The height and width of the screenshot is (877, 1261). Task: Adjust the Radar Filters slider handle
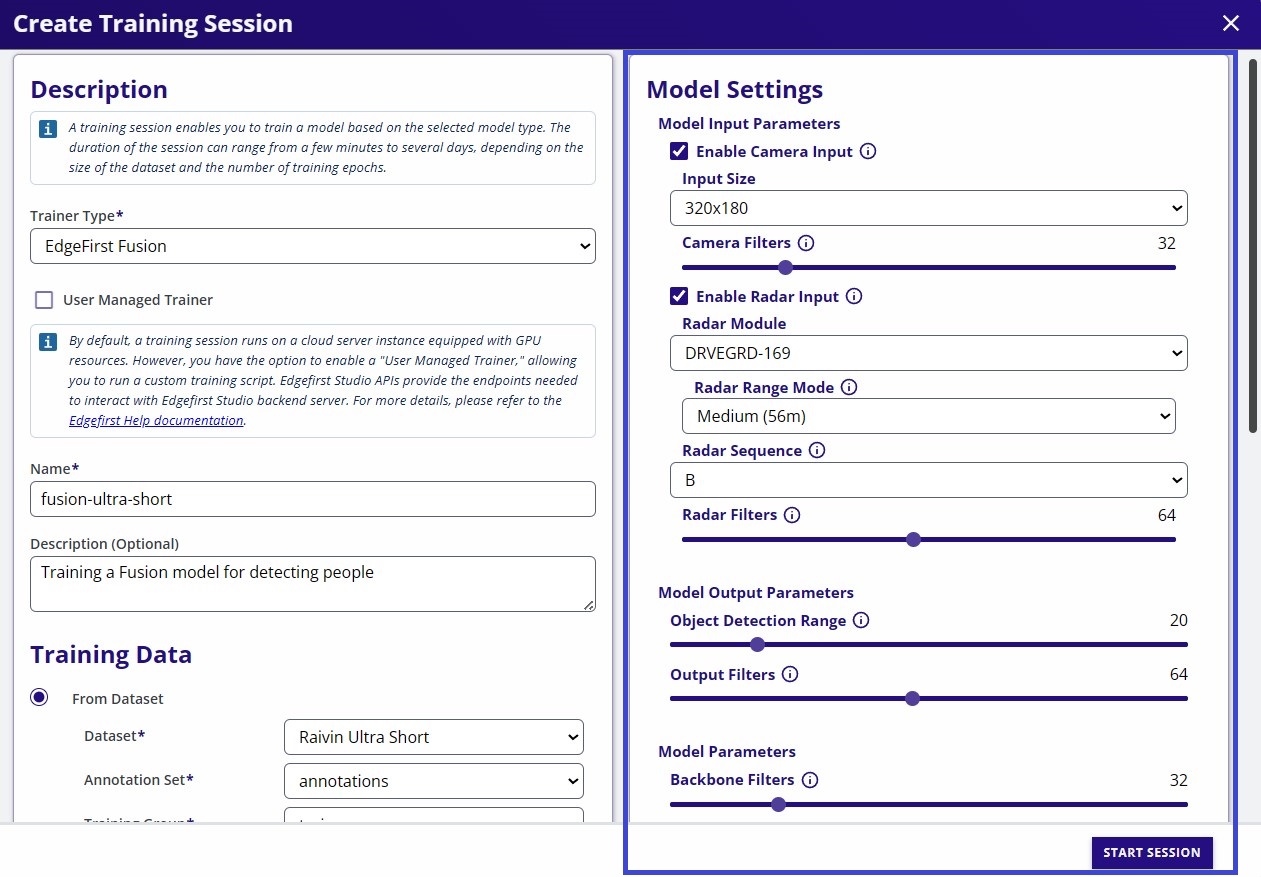coord(913,539)
